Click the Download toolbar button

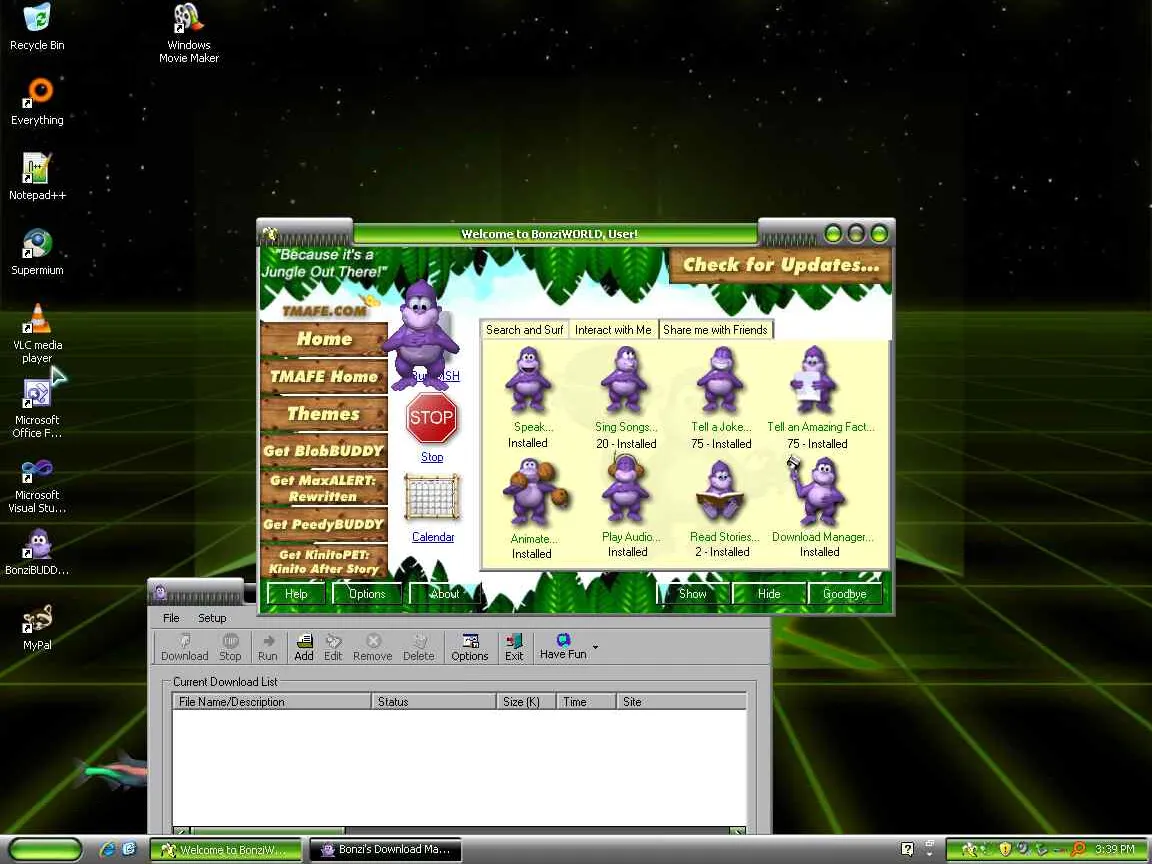pos(184,647)
